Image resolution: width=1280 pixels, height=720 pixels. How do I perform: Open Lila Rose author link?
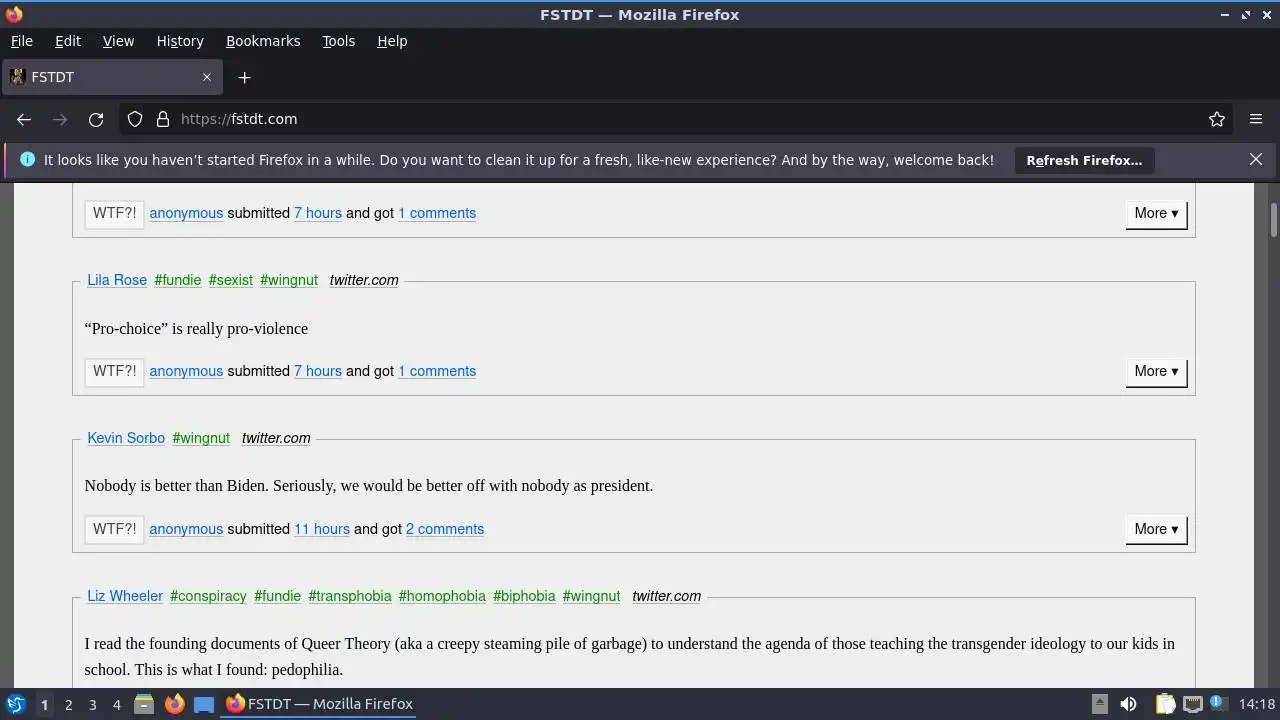click(117, 280)
